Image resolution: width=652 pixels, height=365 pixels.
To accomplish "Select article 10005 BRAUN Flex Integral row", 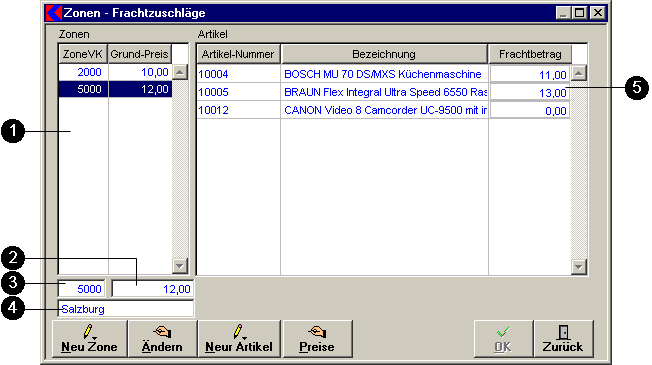I will coord(383,92).
